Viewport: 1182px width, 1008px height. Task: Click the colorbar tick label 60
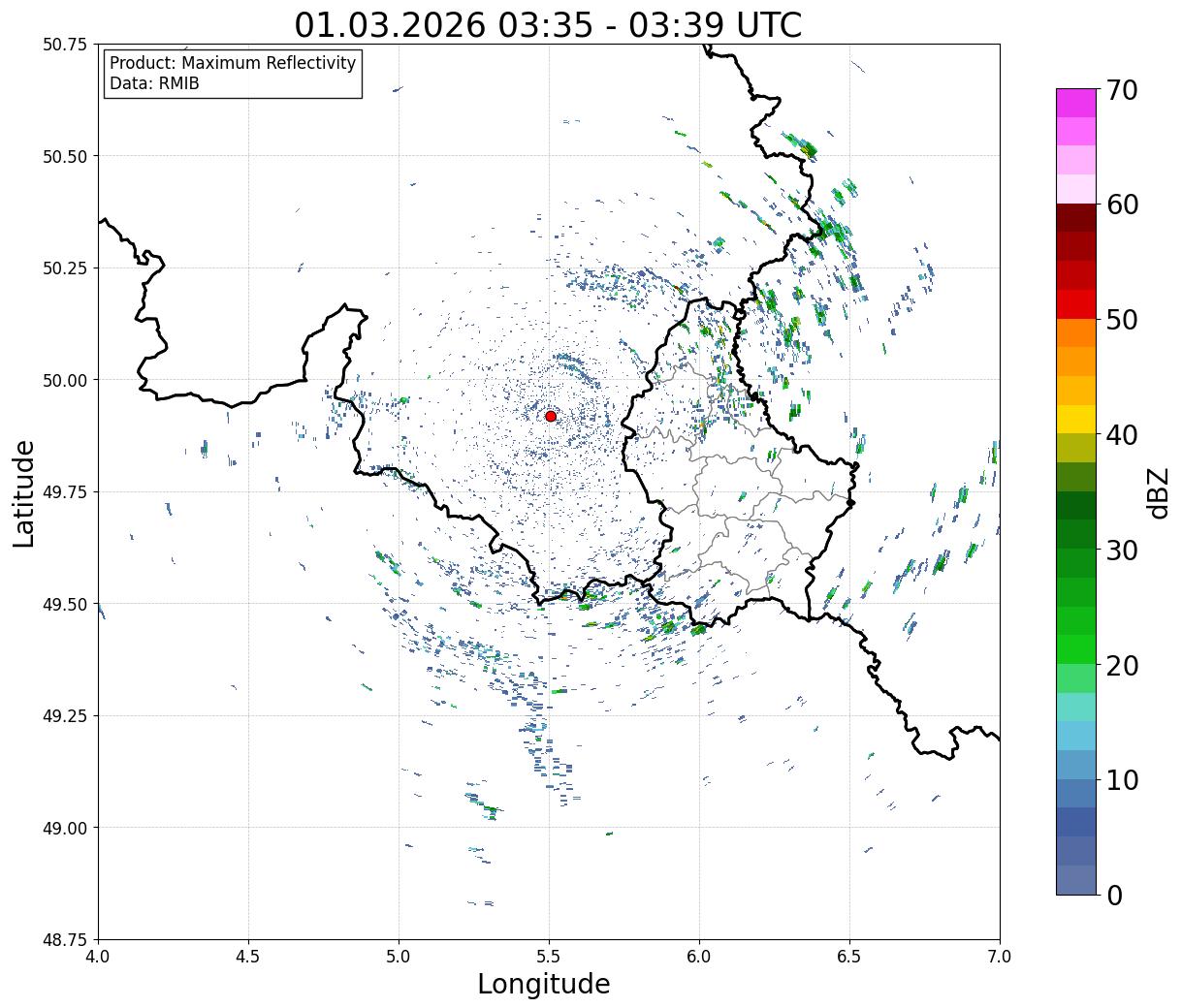[x=1122, y=205]
